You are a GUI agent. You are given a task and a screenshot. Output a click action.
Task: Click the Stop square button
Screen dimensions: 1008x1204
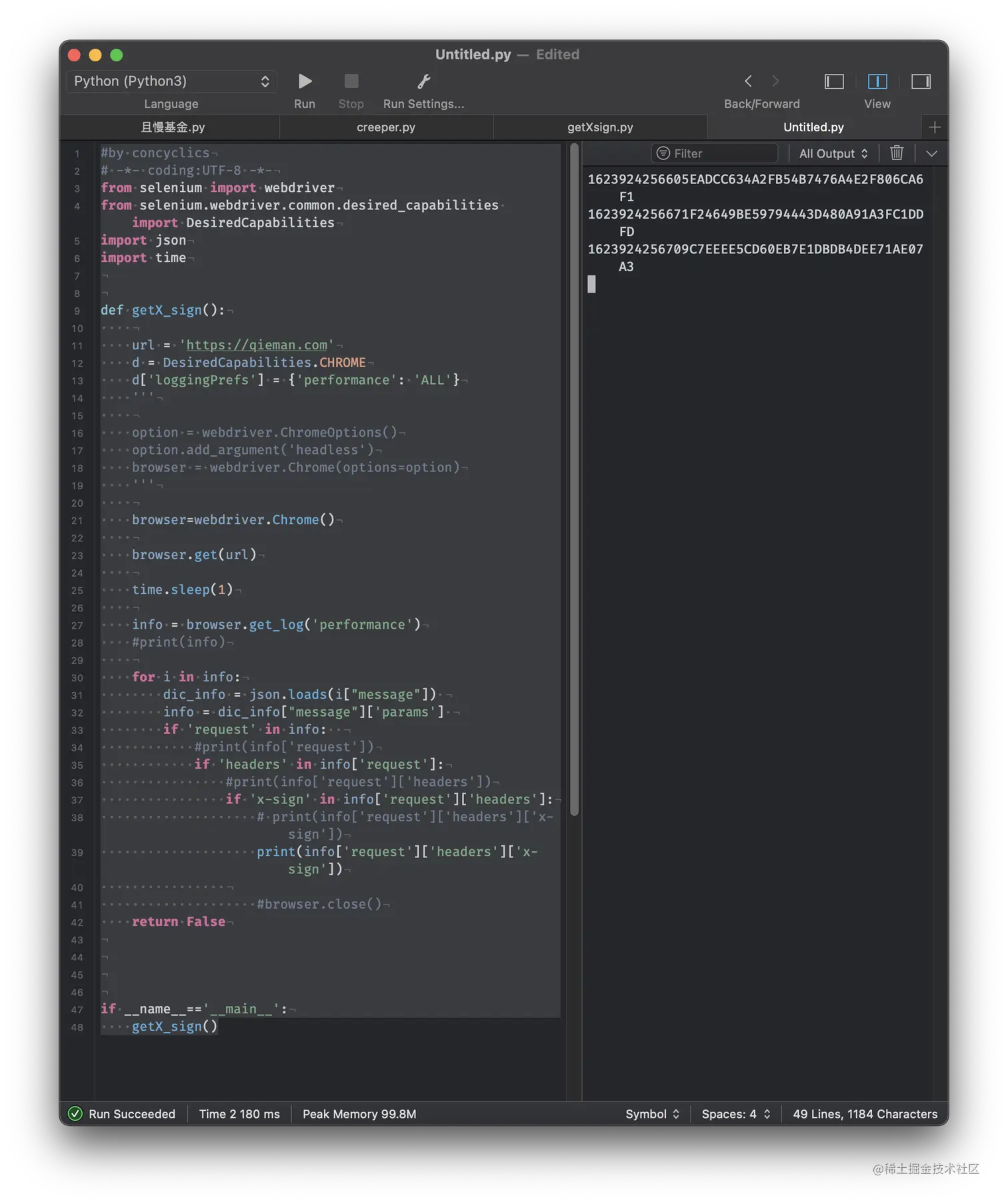click(x=351, y=81)
